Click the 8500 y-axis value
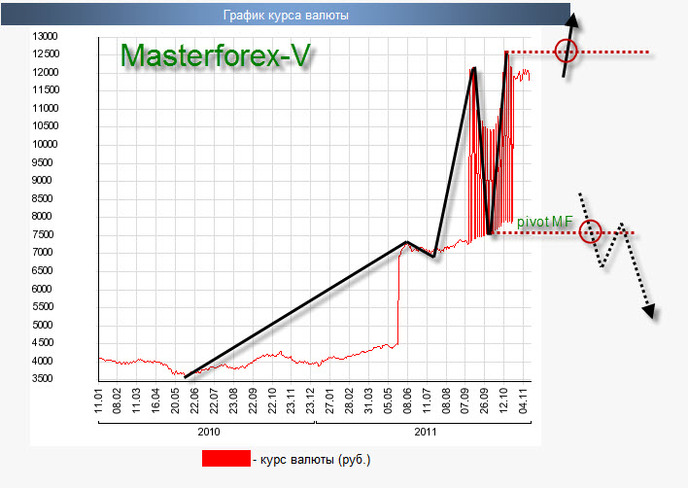 tap(42, 198)
